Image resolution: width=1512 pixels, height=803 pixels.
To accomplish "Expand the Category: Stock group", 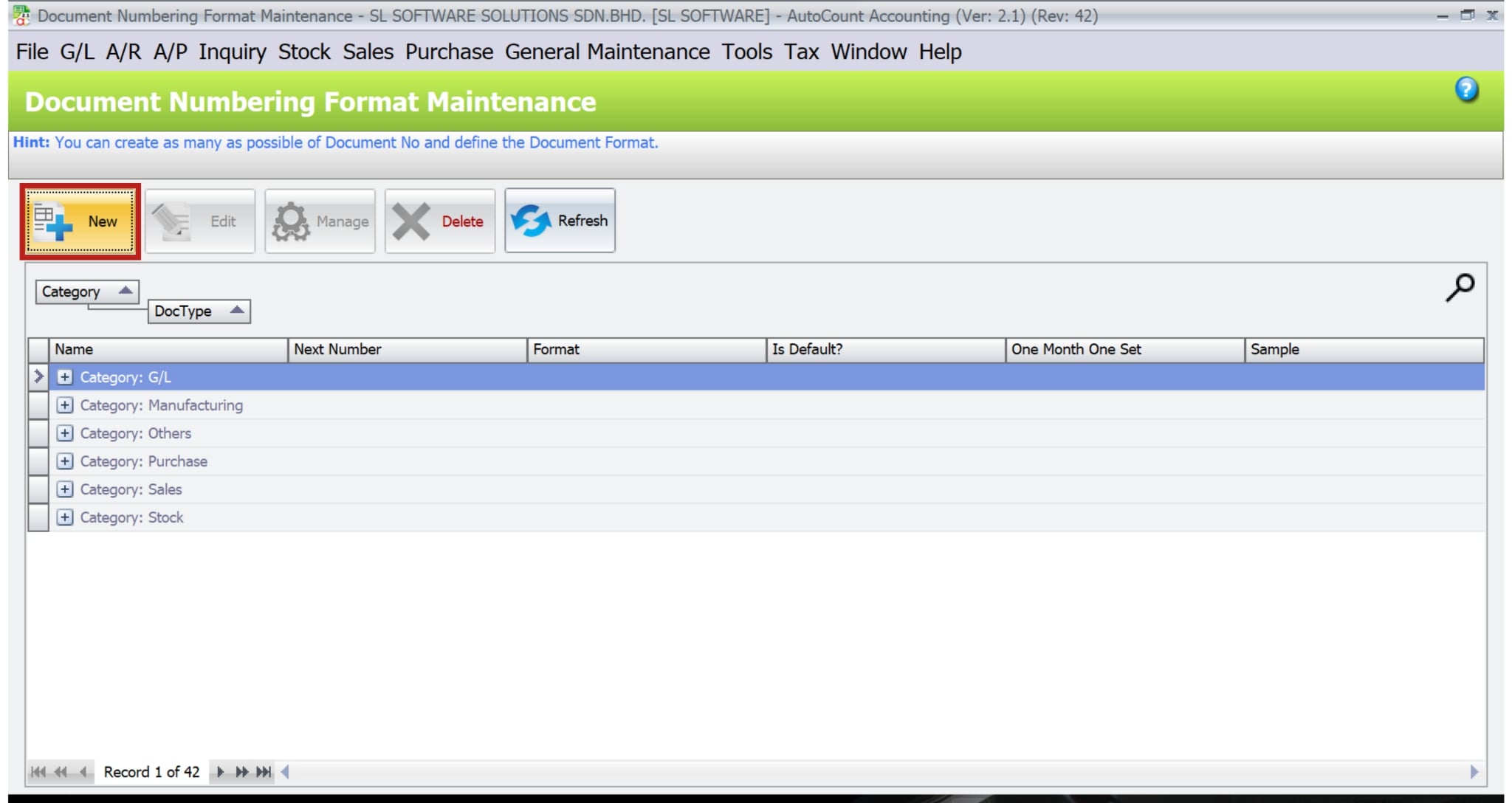I will [65, 517].
